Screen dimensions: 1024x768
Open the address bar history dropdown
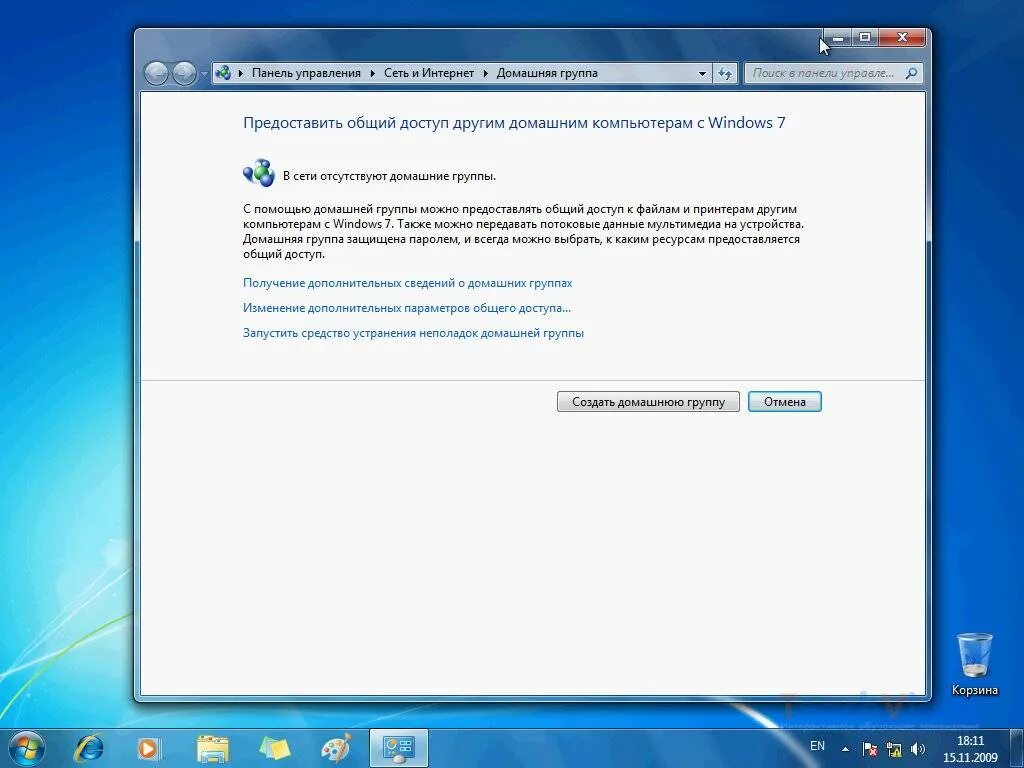(x=703, y=74)
